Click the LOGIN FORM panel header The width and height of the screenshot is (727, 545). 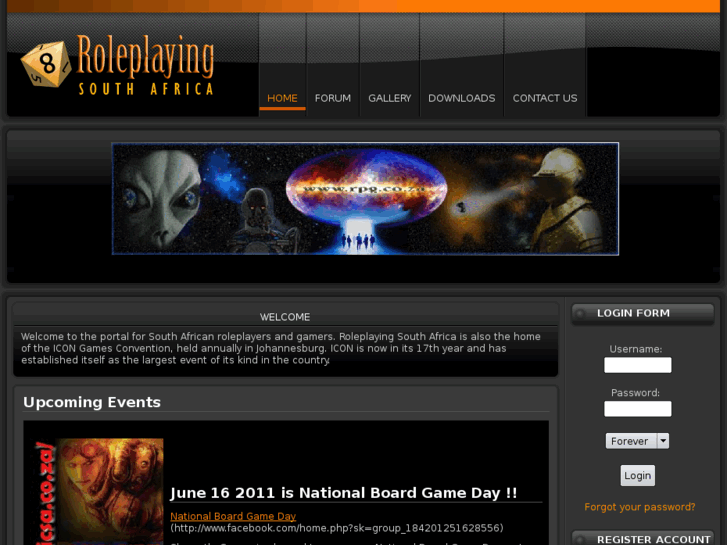click(x=642, y=314)
